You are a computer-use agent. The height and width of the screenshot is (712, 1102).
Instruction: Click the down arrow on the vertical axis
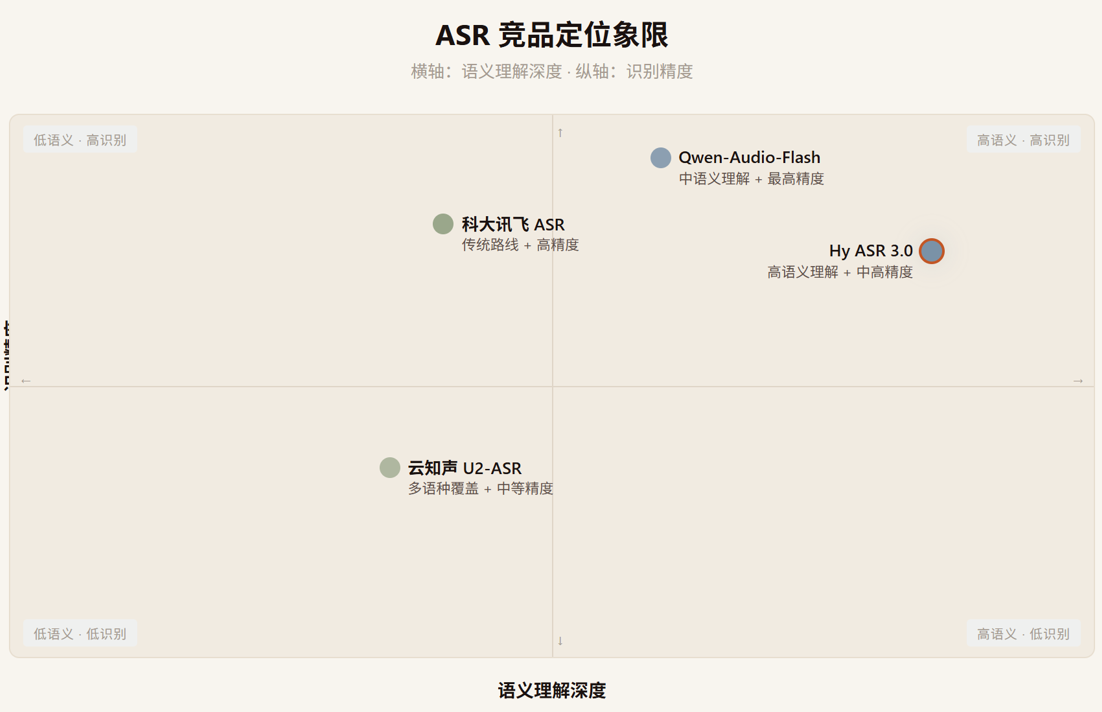(x=560, y=640)
